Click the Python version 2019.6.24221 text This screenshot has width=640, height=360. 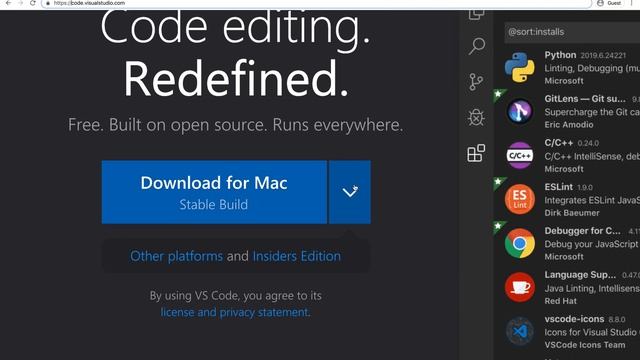coord(603,56)
